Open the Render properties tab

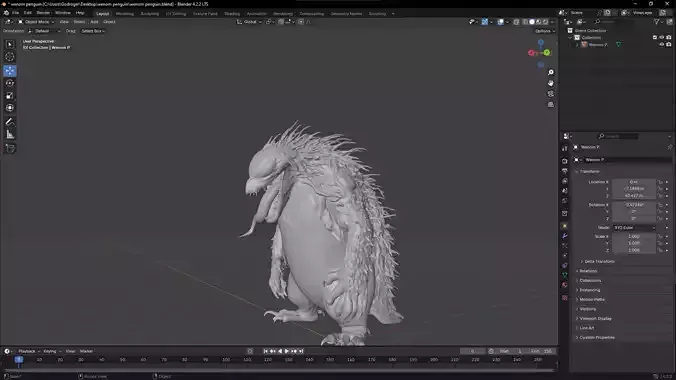(x=565, y=161)
